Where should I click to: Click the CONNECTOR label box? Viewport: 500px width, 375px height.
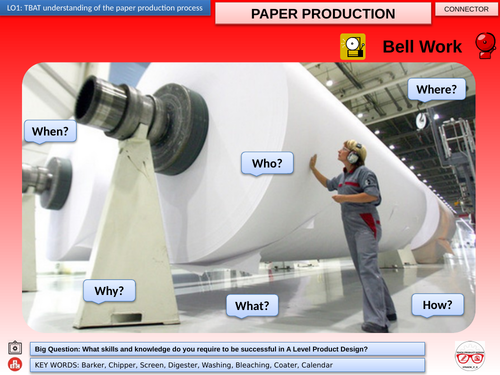(x=466, y=9)
